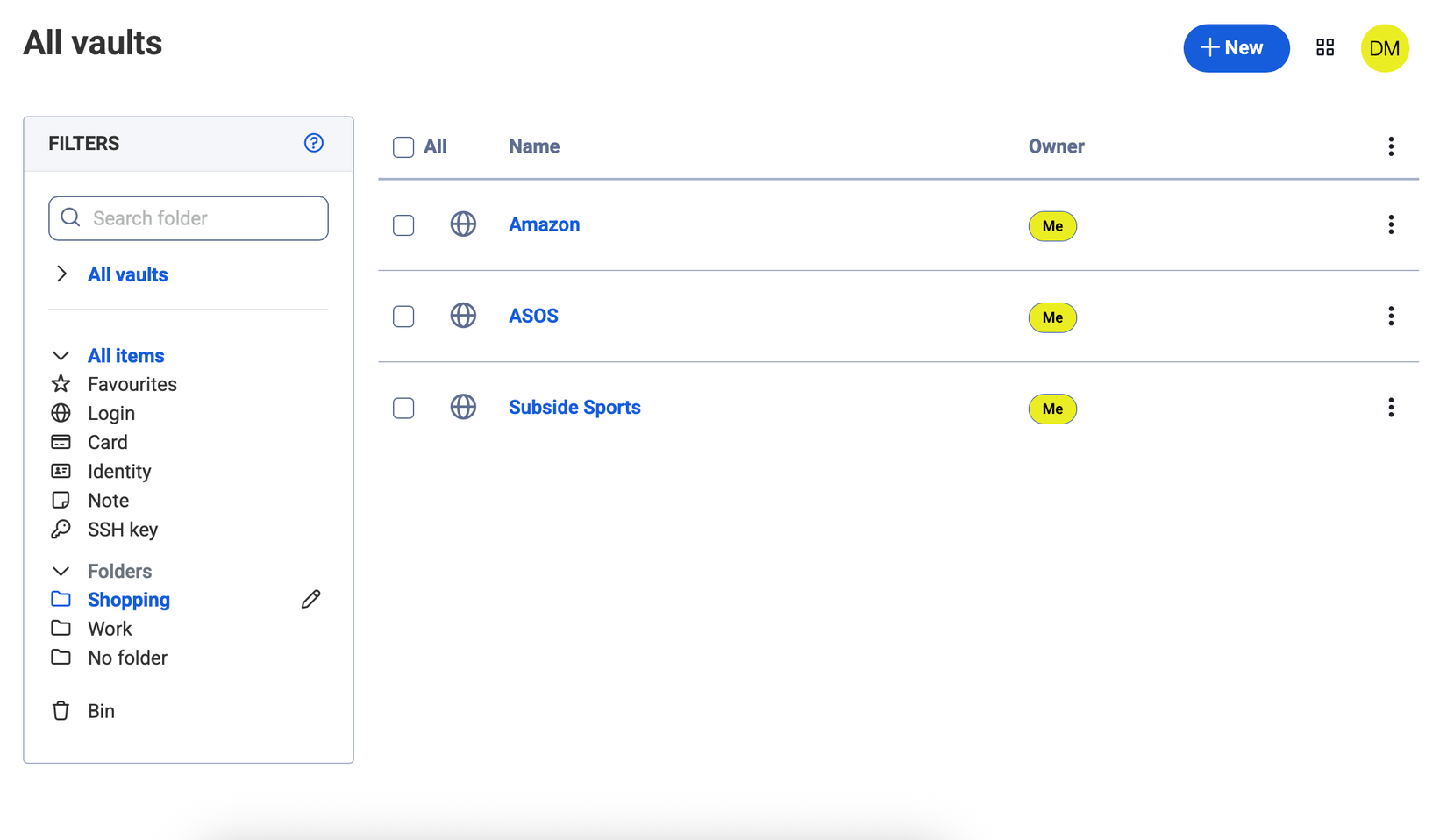Open the table header options menu
1447x840 pixels.
(x=1391, y=146)
